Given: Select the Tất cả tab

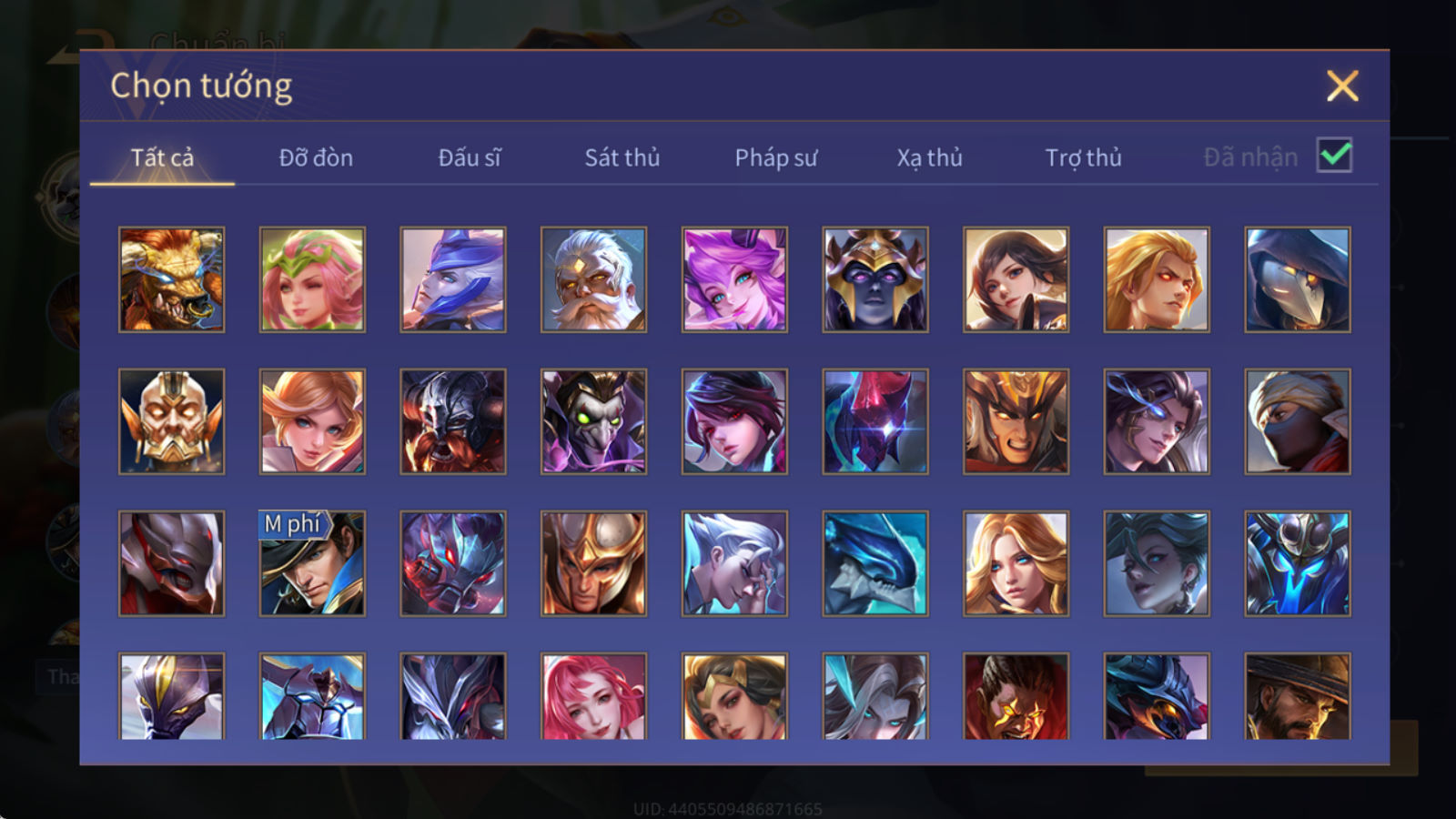Looking at the screenshot, I should [x=162, y=157].
